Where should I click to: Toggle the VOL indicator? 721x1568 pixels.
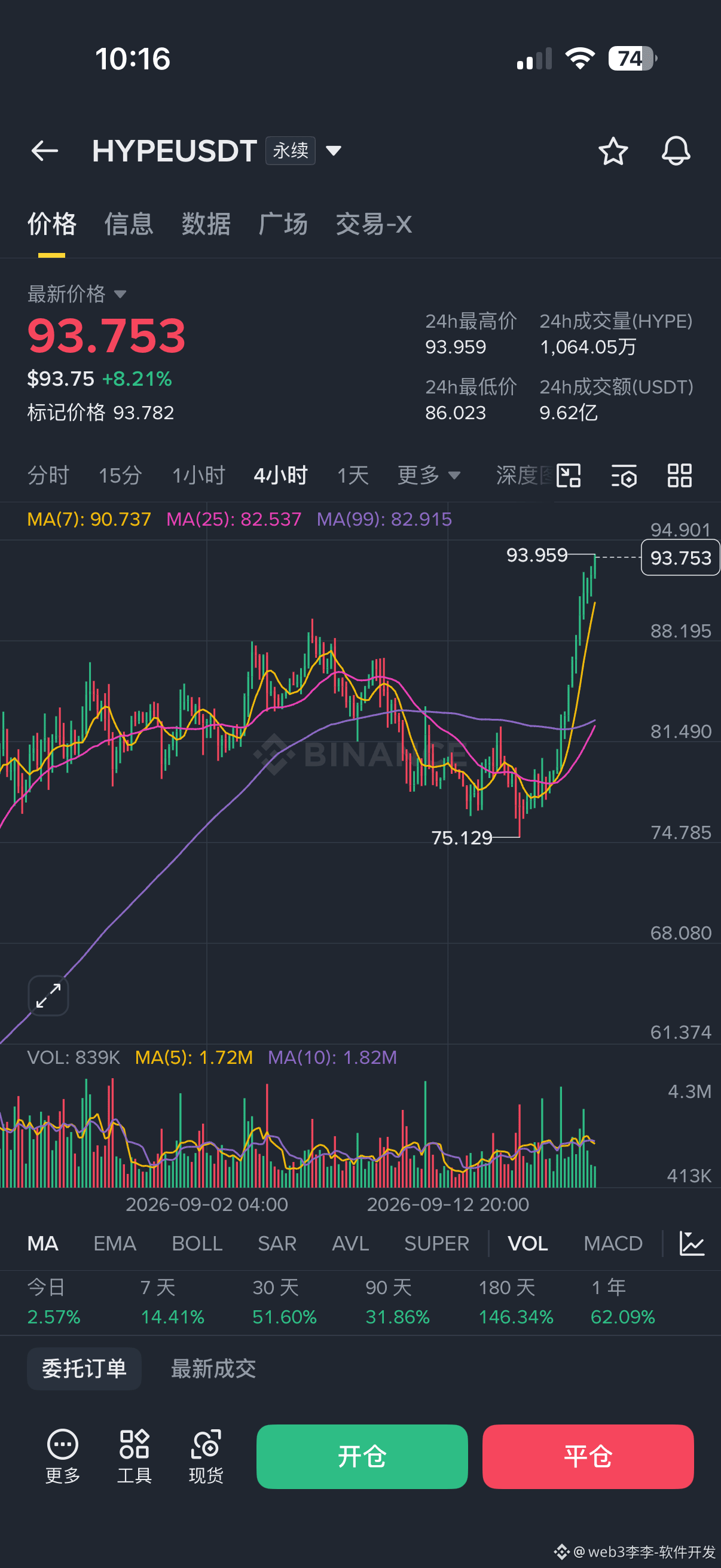(x=527, y=1243)
